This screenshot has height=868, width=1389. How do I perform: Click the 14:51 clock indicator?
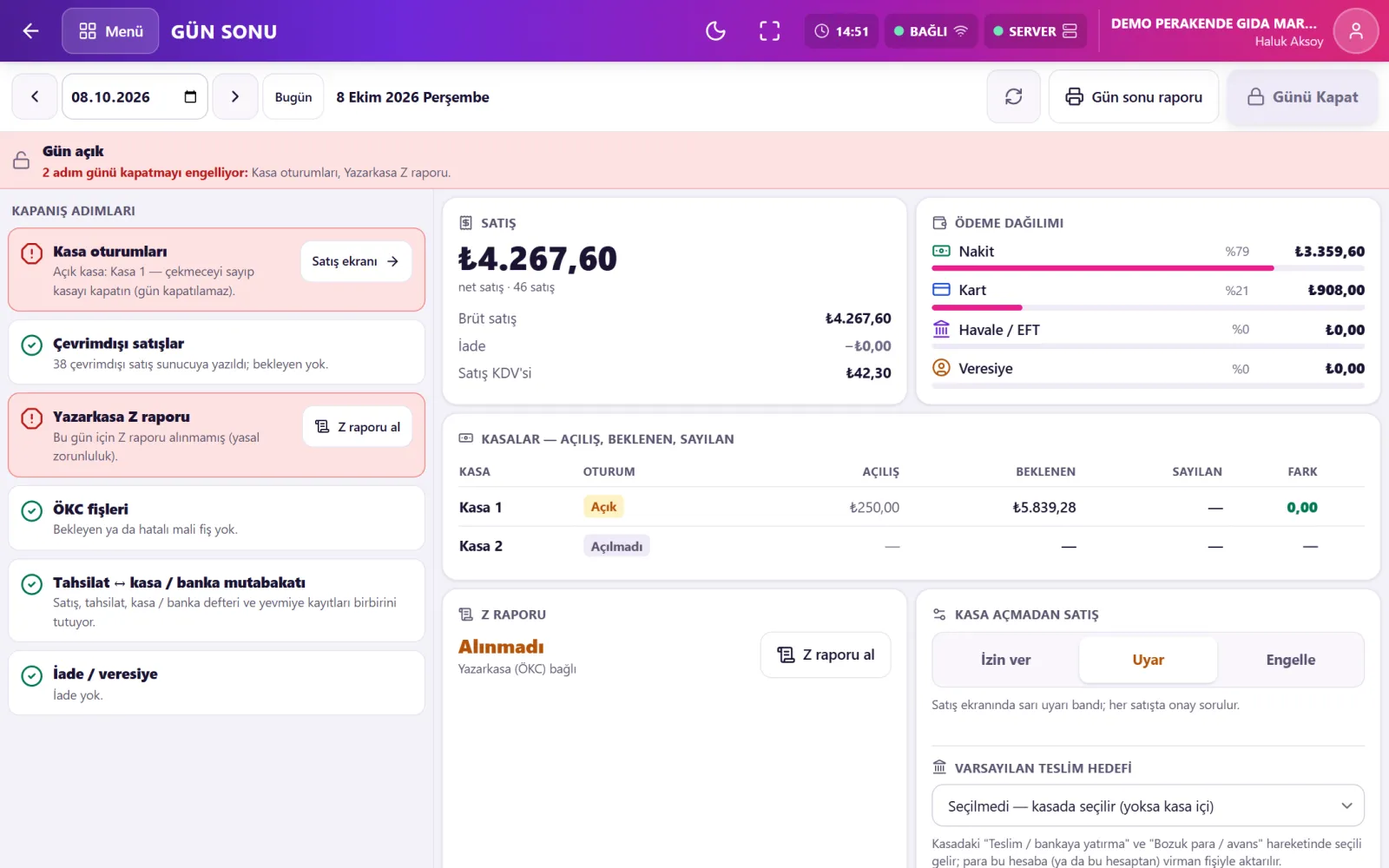pos(841,31)
